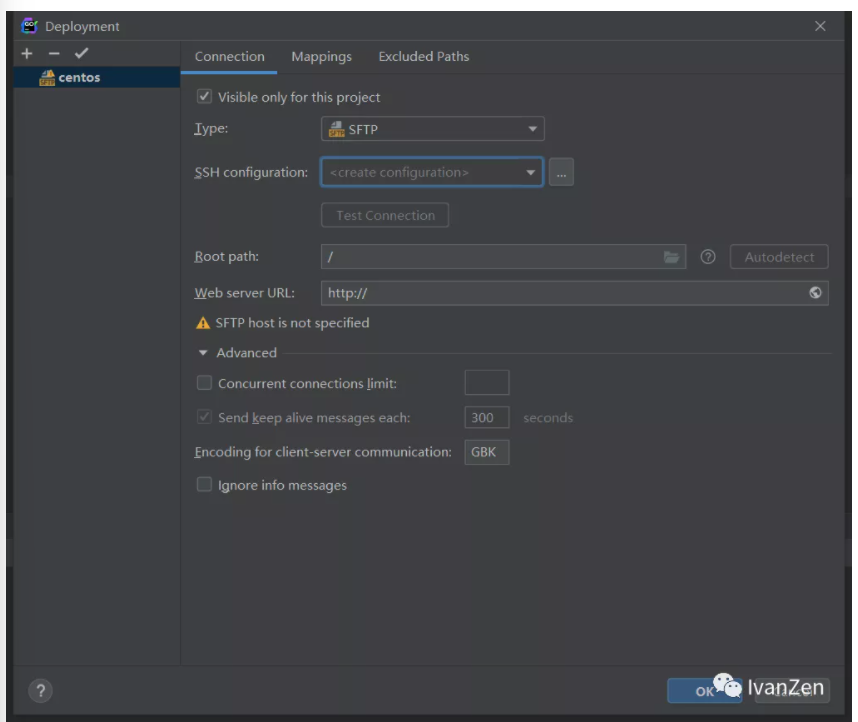Open the Type SFTP dropdown
This screenshot has width=858, height=722.
pos(432,129)
